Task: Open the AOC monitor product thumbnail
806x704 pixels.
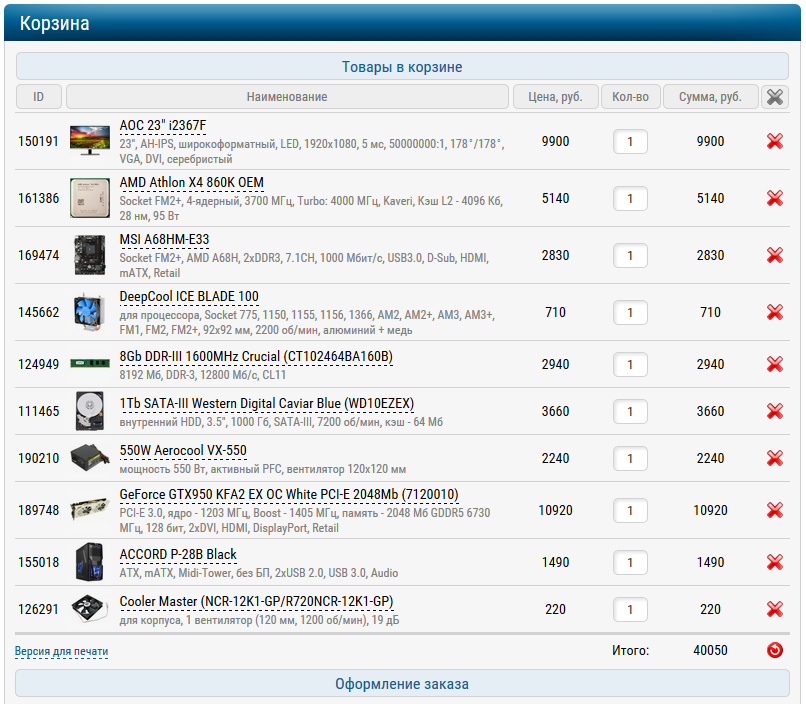Action: [90, 140]
